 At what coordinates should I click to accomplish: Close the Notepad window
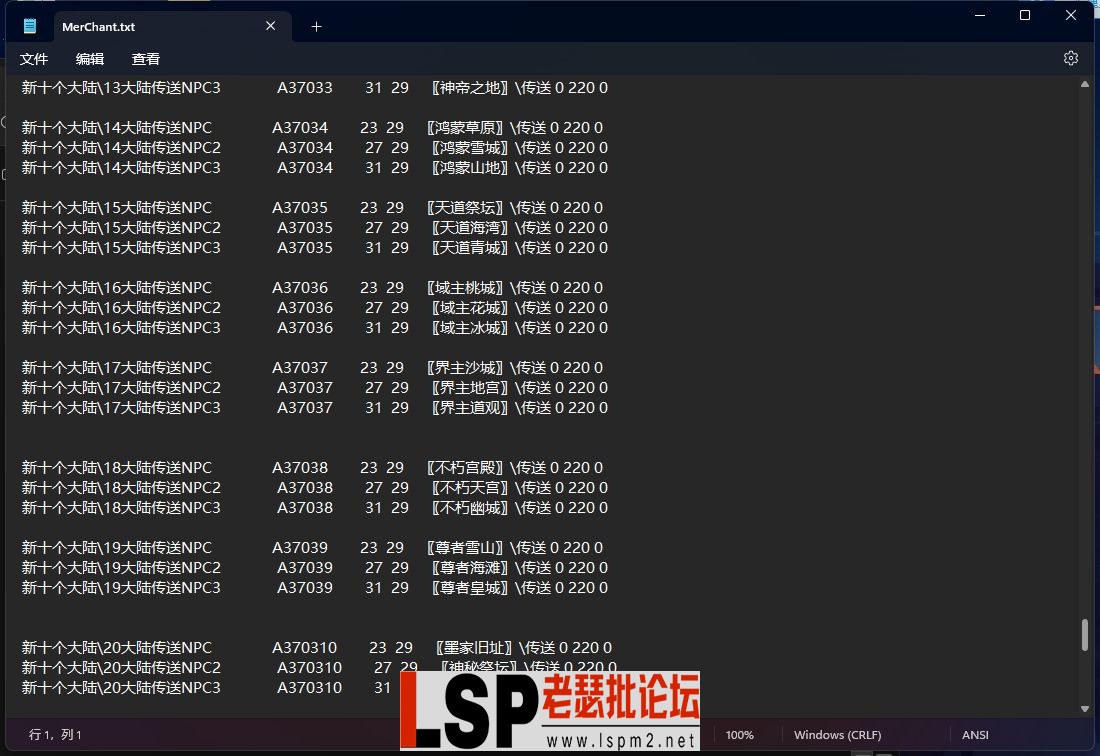pos(1071,15)
